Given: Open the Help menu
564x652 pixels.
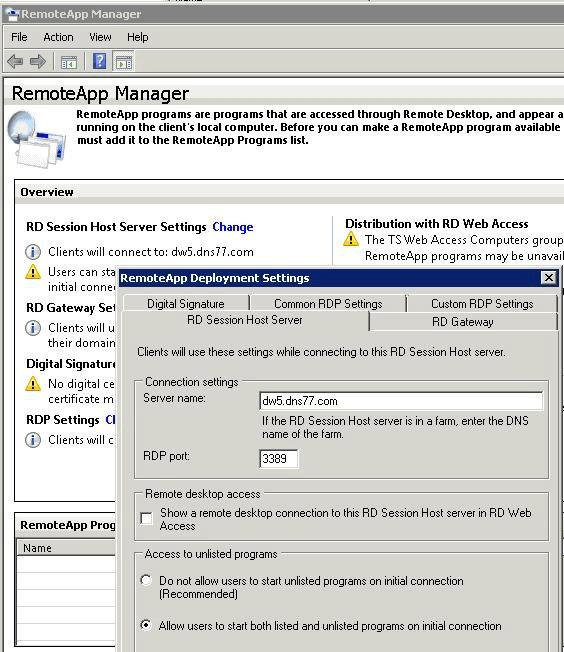Looking at the screenshot, I should click(x=138, y=37).
